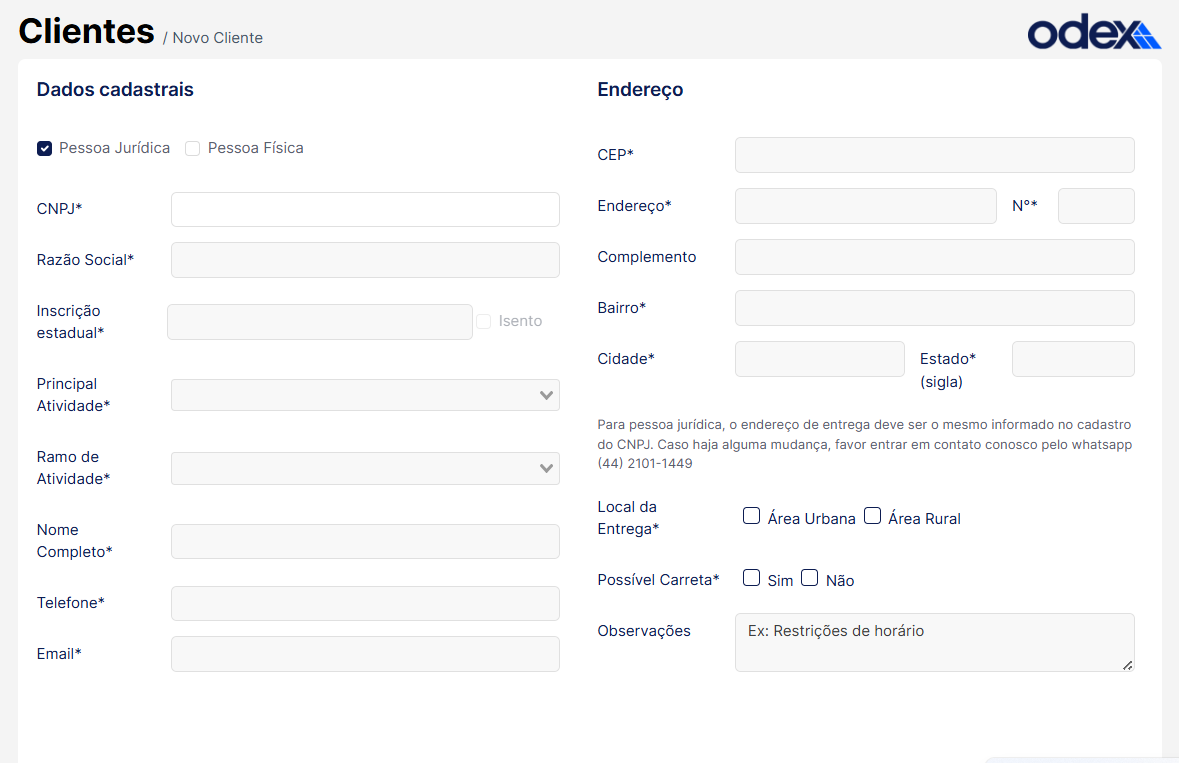The height and width of the screenshot is (763, 1179).
Task: Click the Bairro input field
Action: point(935,308)
